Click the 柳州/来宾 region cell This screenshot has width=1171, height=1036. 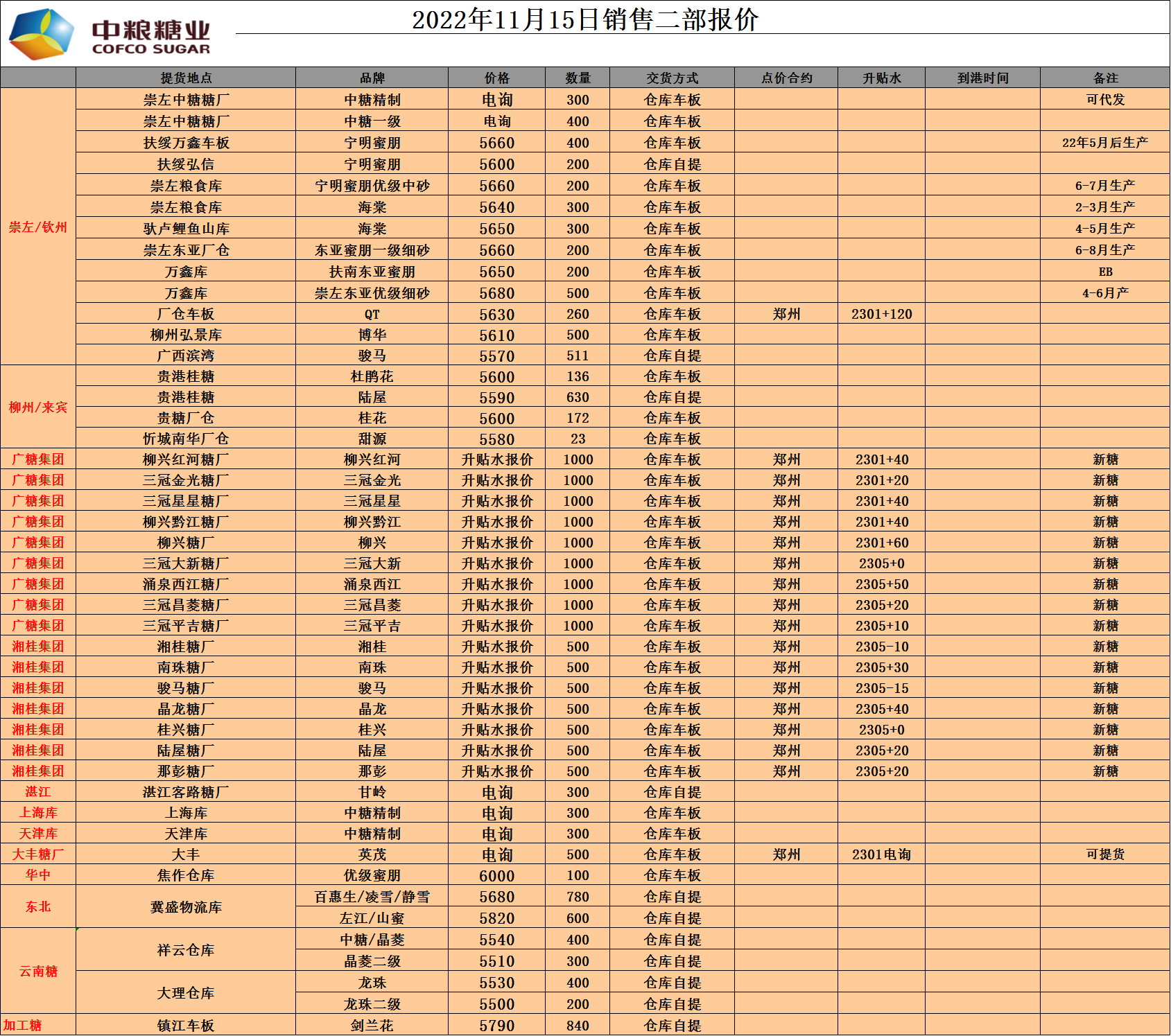[x=38, y=407]
